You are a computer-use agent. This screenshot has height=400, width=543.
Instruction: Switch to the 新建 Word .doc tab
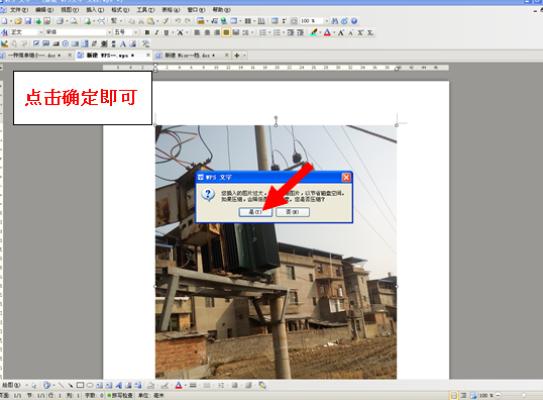pyautogui.click(x=192, y=55)
